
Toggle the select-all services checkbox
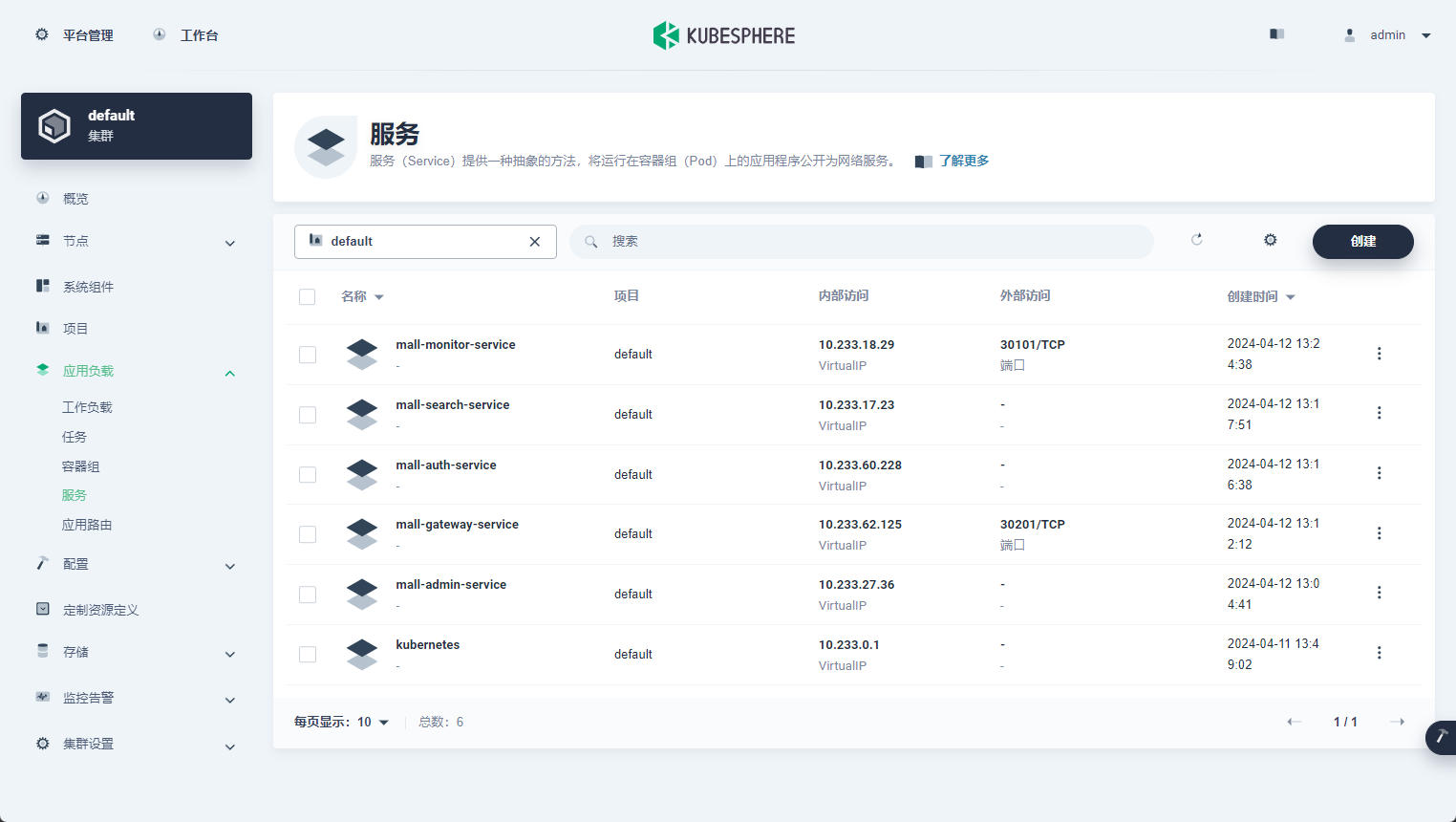[x=307, y=297]
